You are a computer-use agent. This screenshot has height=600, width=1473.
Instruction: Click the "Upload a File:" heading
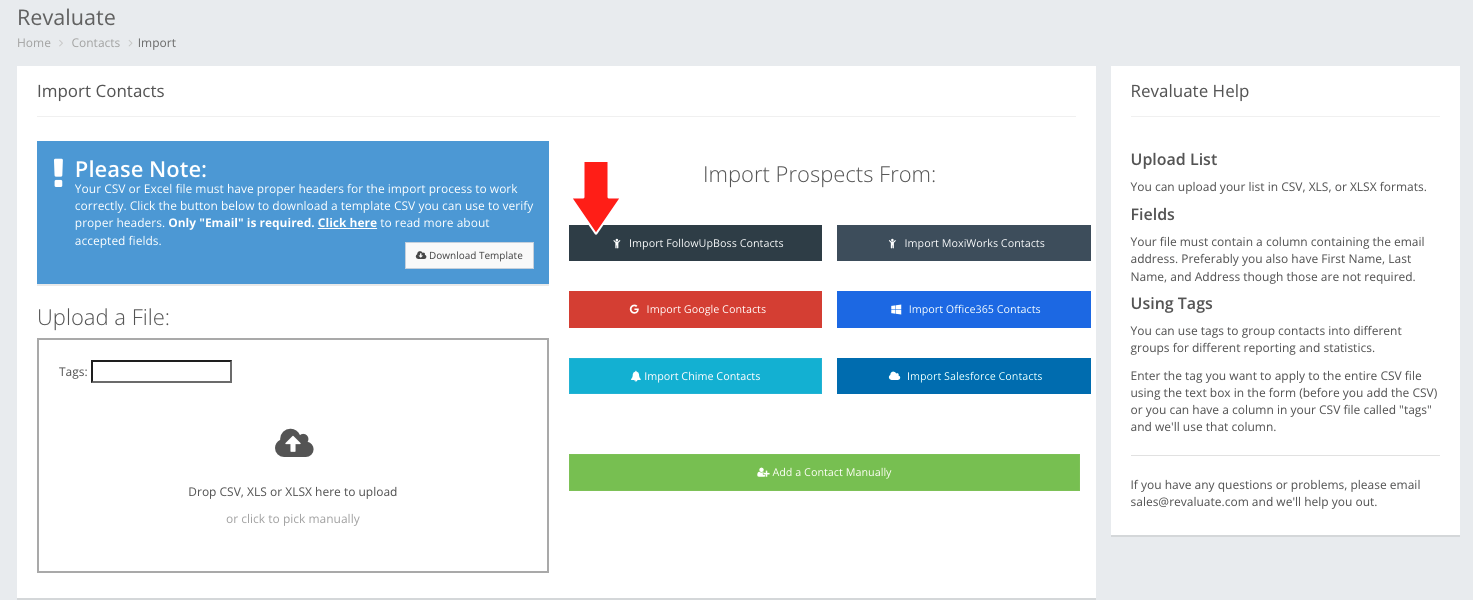pos(104,317)
